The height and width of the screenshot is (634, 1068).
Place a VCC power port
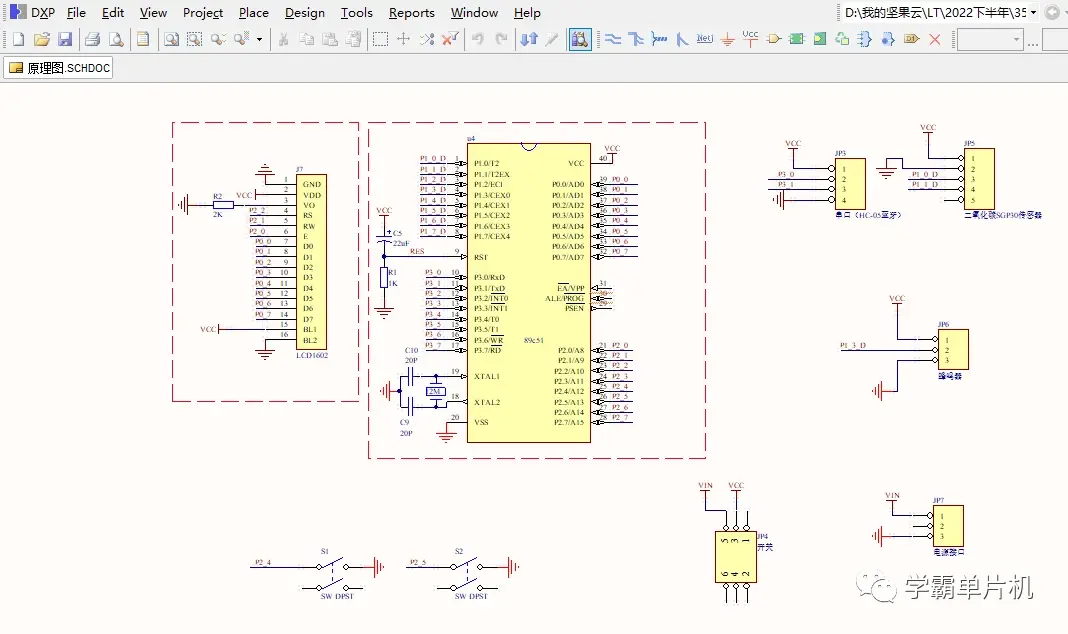pos(751,39)
